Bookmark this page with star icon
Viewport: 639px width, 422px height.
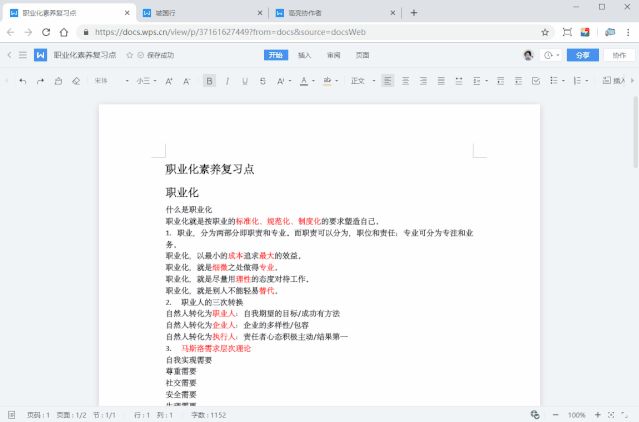[x=545, y=32]
